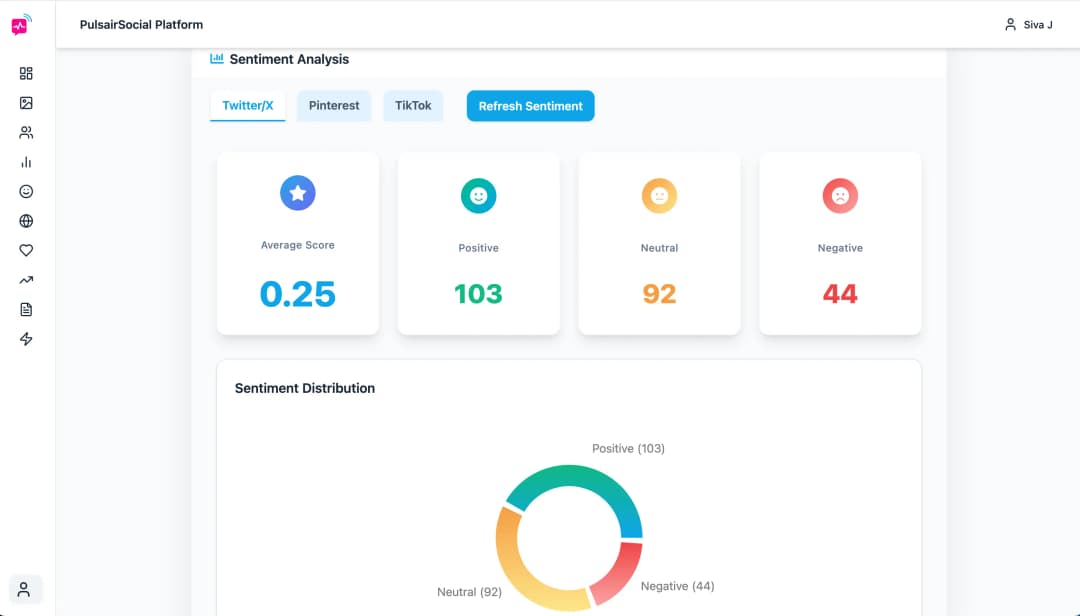Open the media library icon in sidebar
The height and width of the screenshot is (616, 1080).
[26, 102]
